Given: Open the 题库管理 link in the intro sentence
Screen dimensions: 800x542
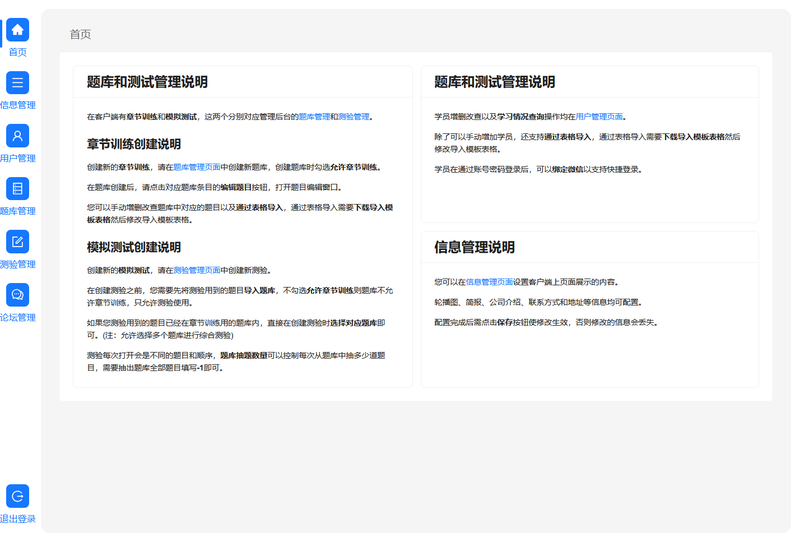Looking at the screenshot, I should (315, 117).
